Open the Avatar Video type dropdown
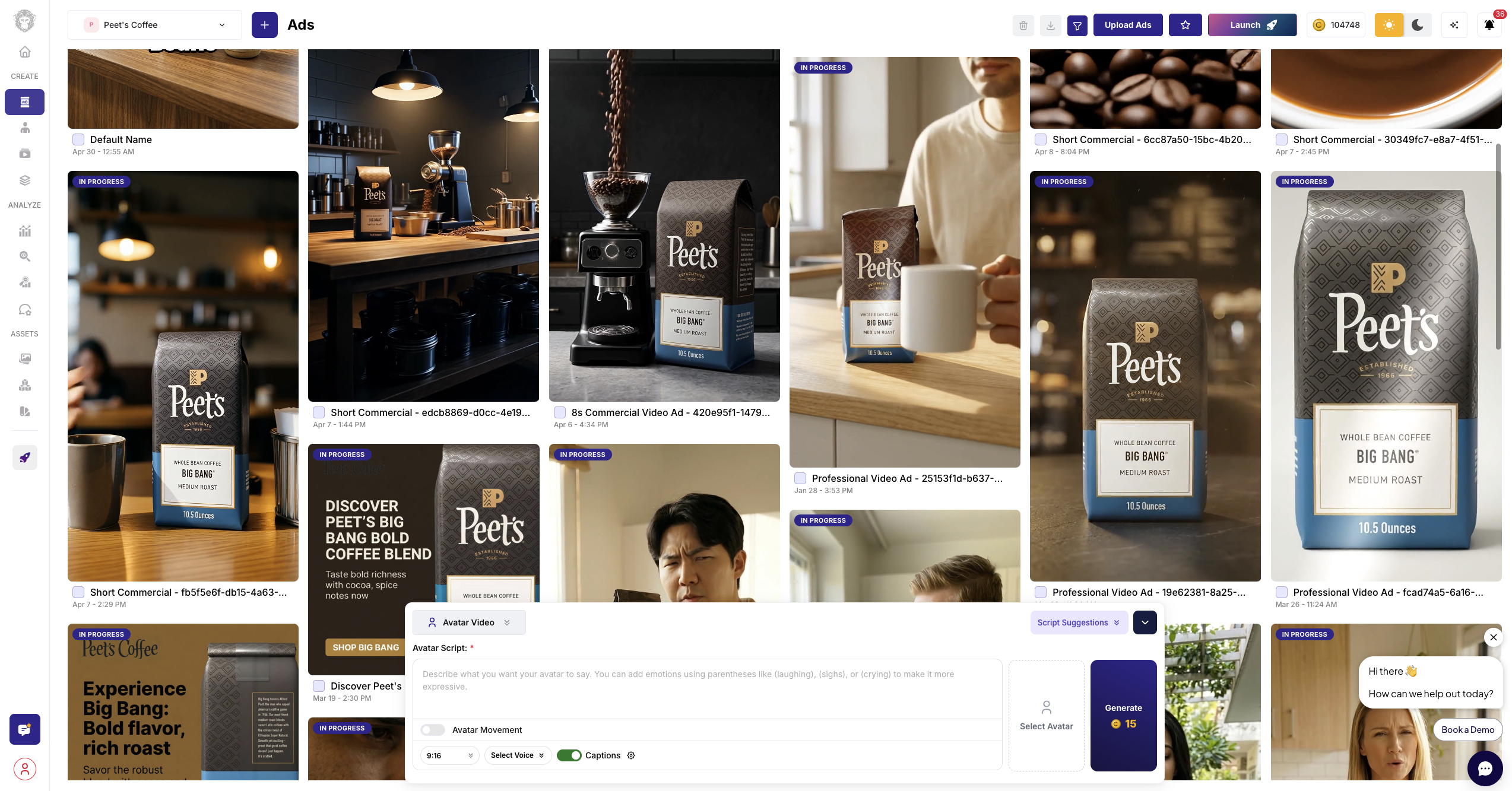 tap(469, 622)
